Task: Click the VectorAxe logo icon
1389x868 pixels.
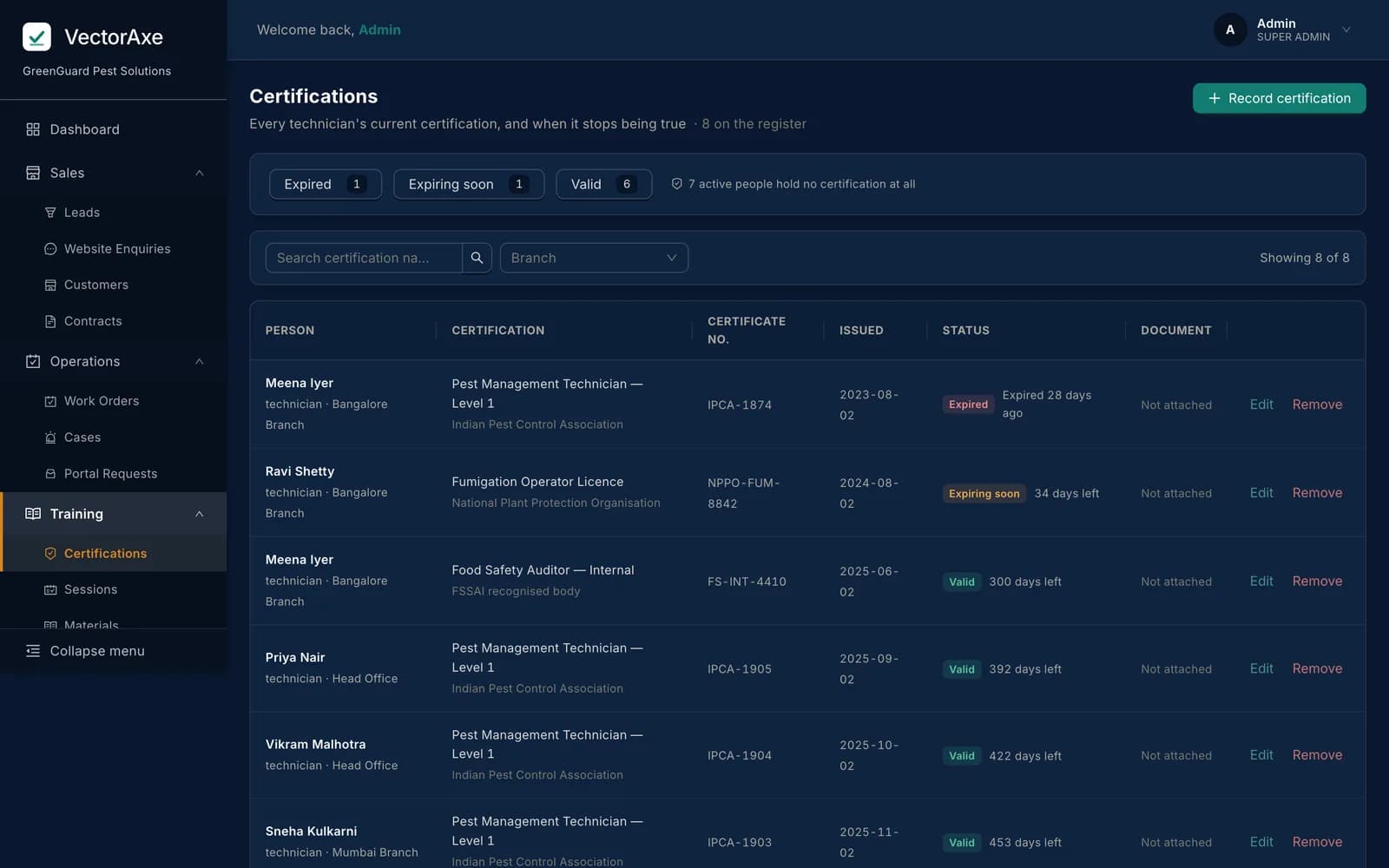Action: click(36, 36)
